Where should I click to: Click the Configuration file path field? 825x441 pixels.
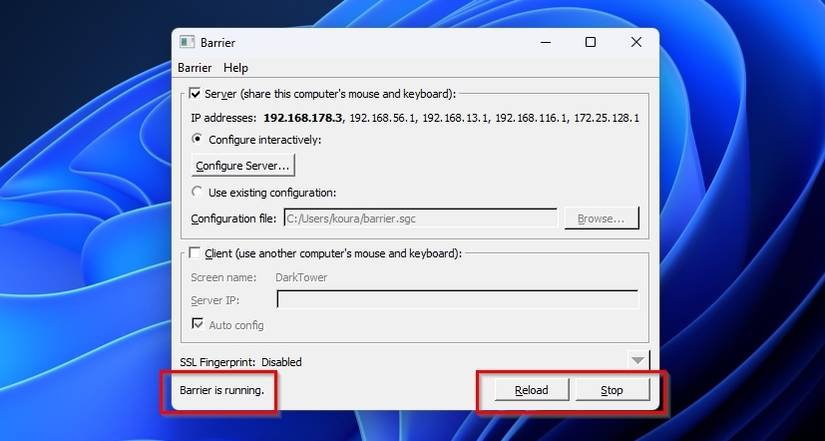tap(420, 218)
